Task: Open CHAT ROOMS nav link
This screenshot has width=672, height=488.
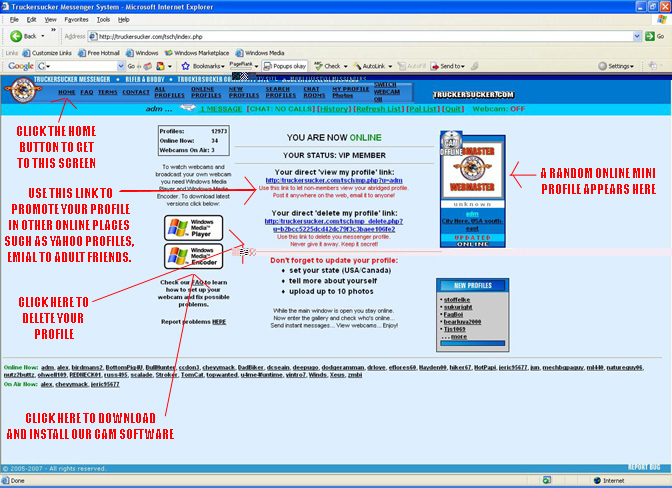Action: [314, 92]
